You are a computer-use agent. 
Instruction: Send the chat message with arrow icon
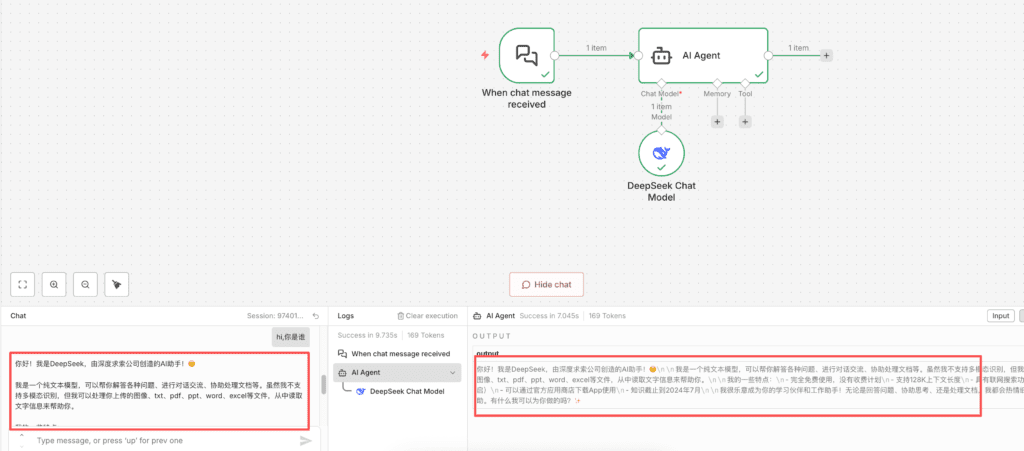pos(306,440)
